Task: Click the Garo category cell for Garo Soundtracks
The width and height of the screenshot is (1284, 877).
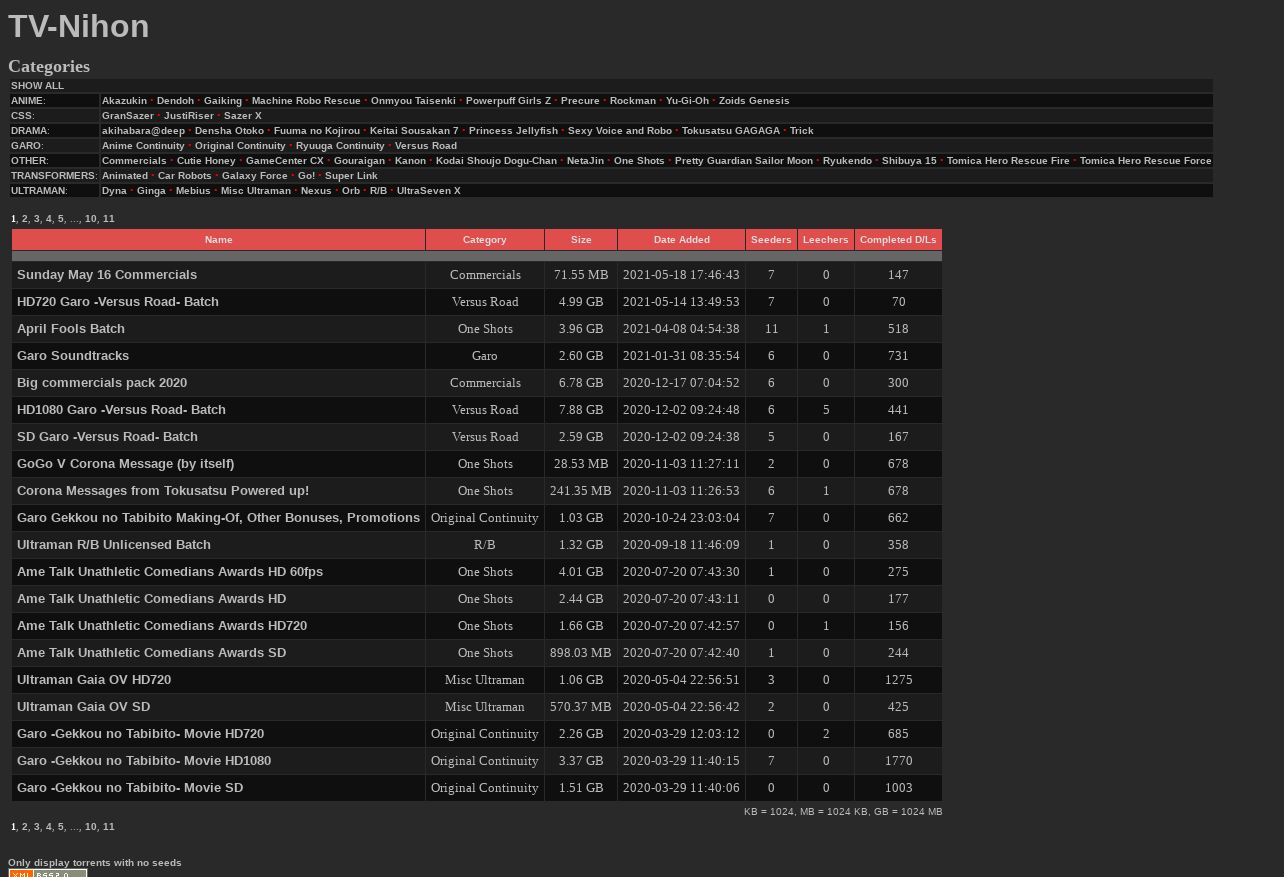Action: [x=485, y=356]
